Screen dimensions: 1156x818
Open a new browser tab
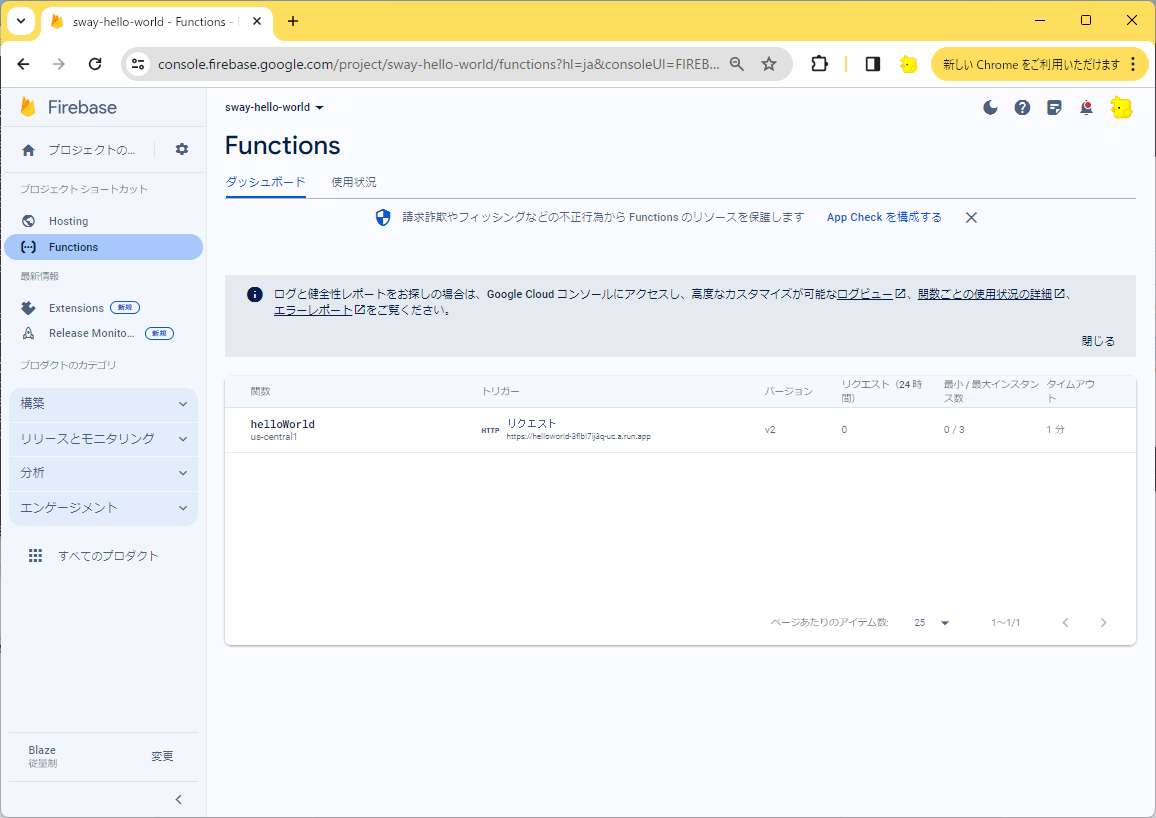tap(293, 21)
